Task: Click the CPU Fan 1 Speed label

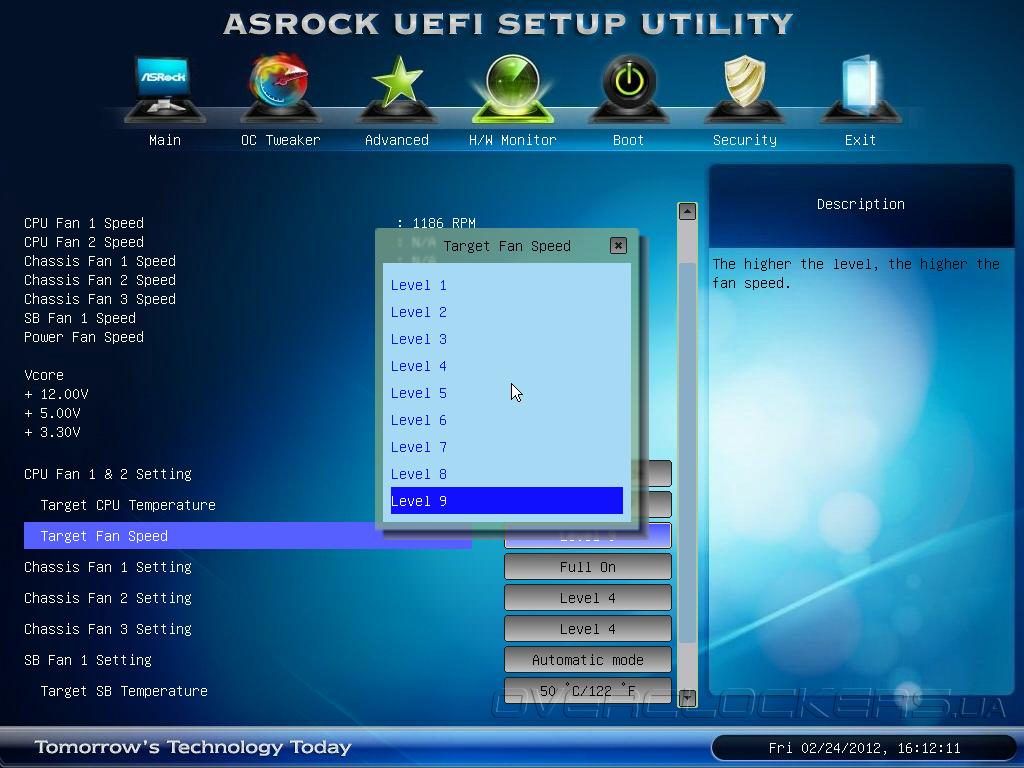Action: pos(84,223)
